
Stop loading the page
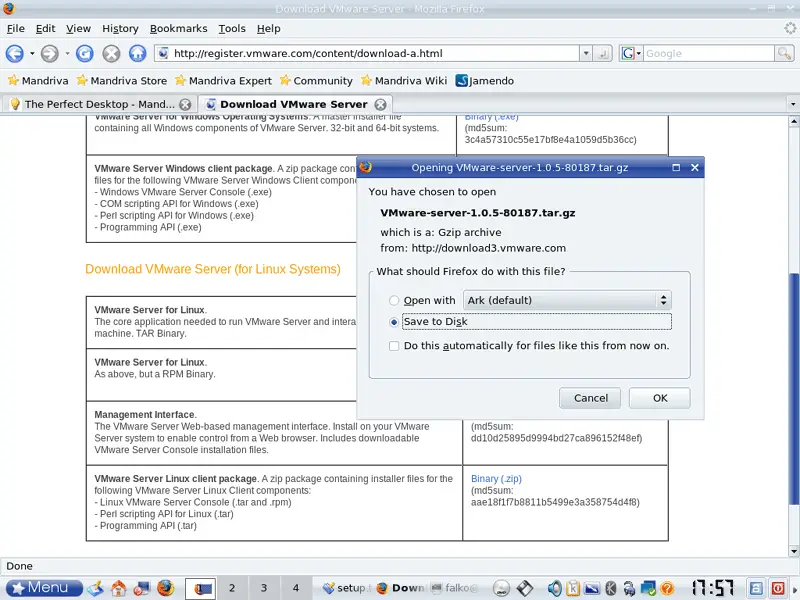(x=111, y=53)
